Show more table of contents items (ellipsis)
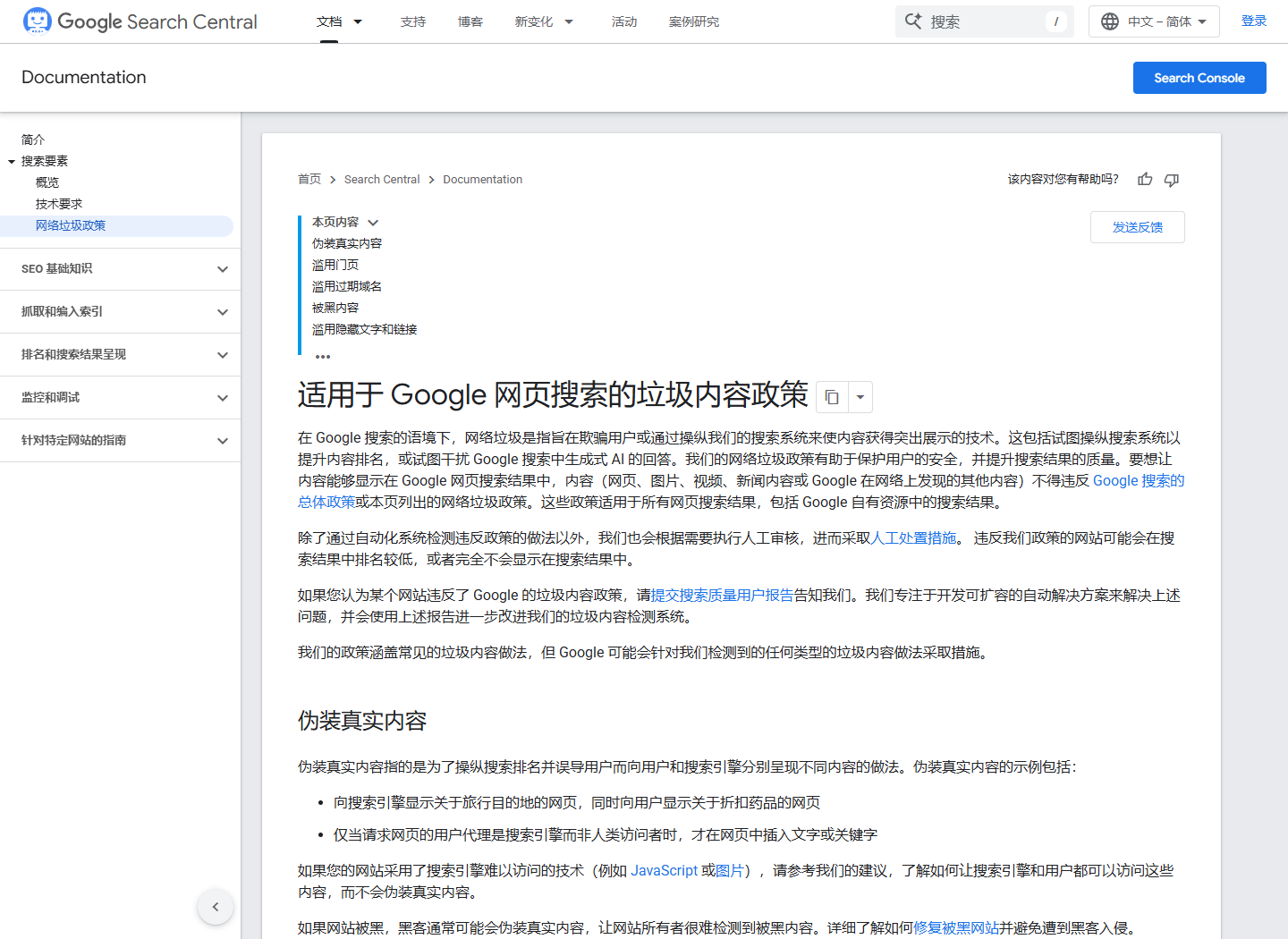The image size is (1288, 939). [x=323, y=356]
